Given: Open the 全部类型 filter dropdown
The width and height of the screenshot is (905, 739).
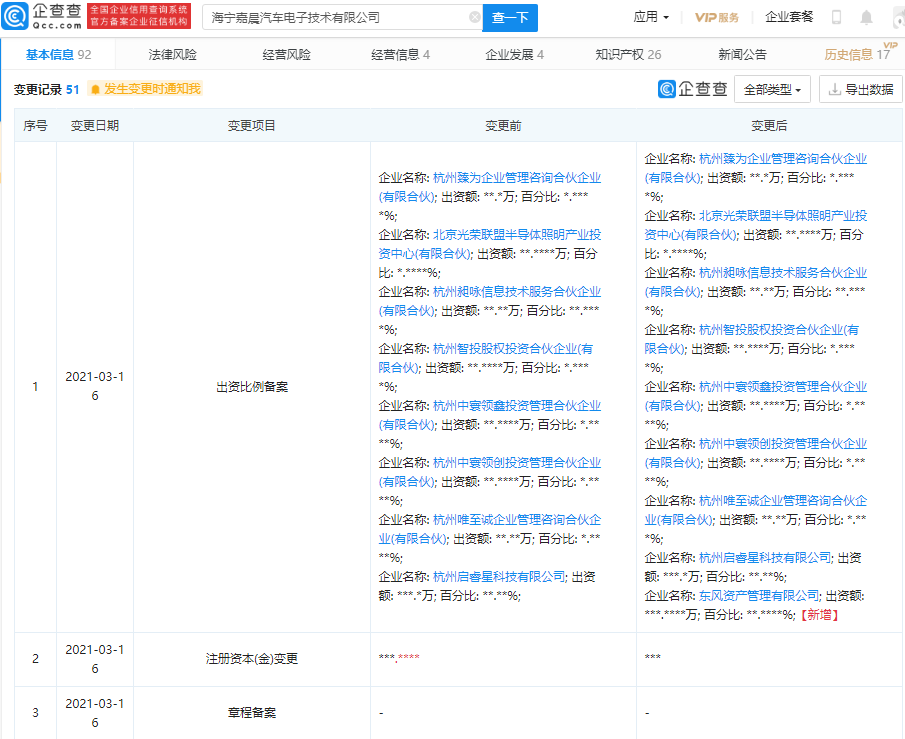Looking at the screenshot, I should click(x=772, y=89).
